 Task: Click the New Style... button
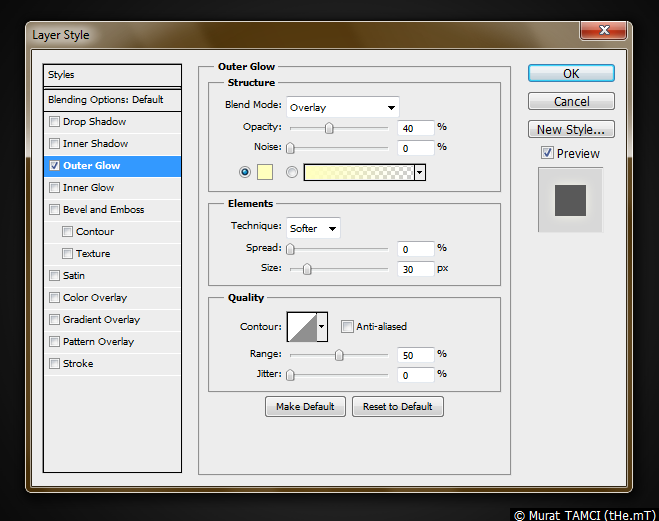(x=570, y=129)
